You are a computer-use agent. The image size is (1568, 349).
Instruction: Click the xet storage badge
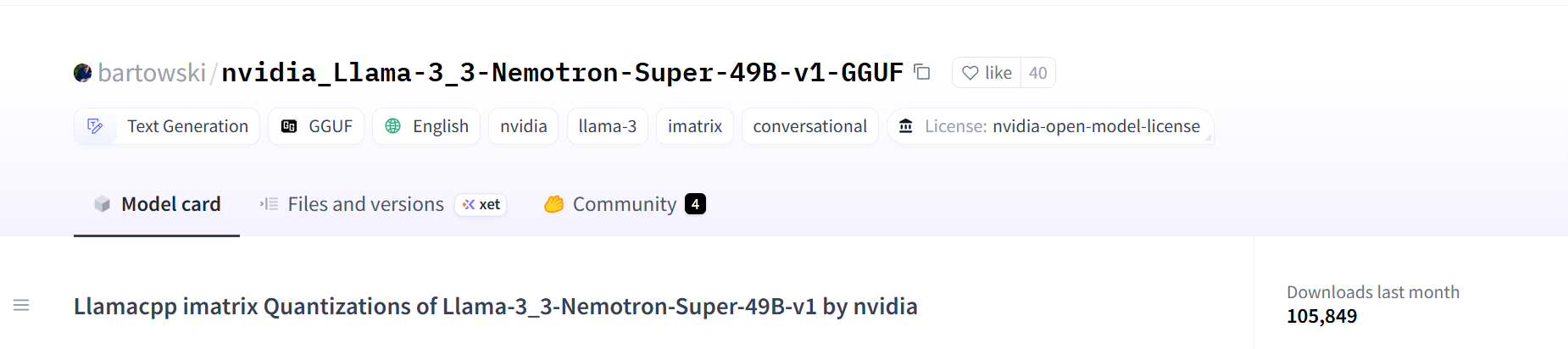(481, 204)
